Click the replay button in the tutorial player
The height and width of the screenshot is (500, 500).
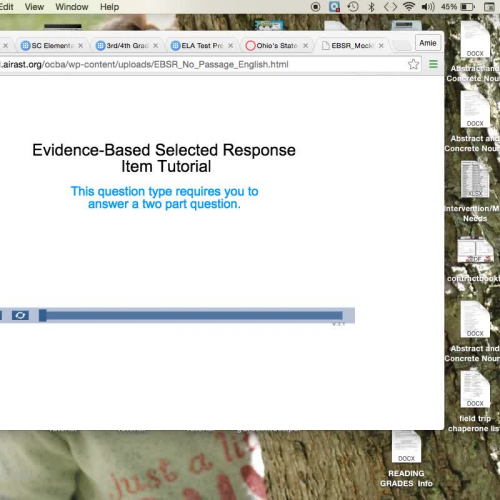click(x=20, y=315)
